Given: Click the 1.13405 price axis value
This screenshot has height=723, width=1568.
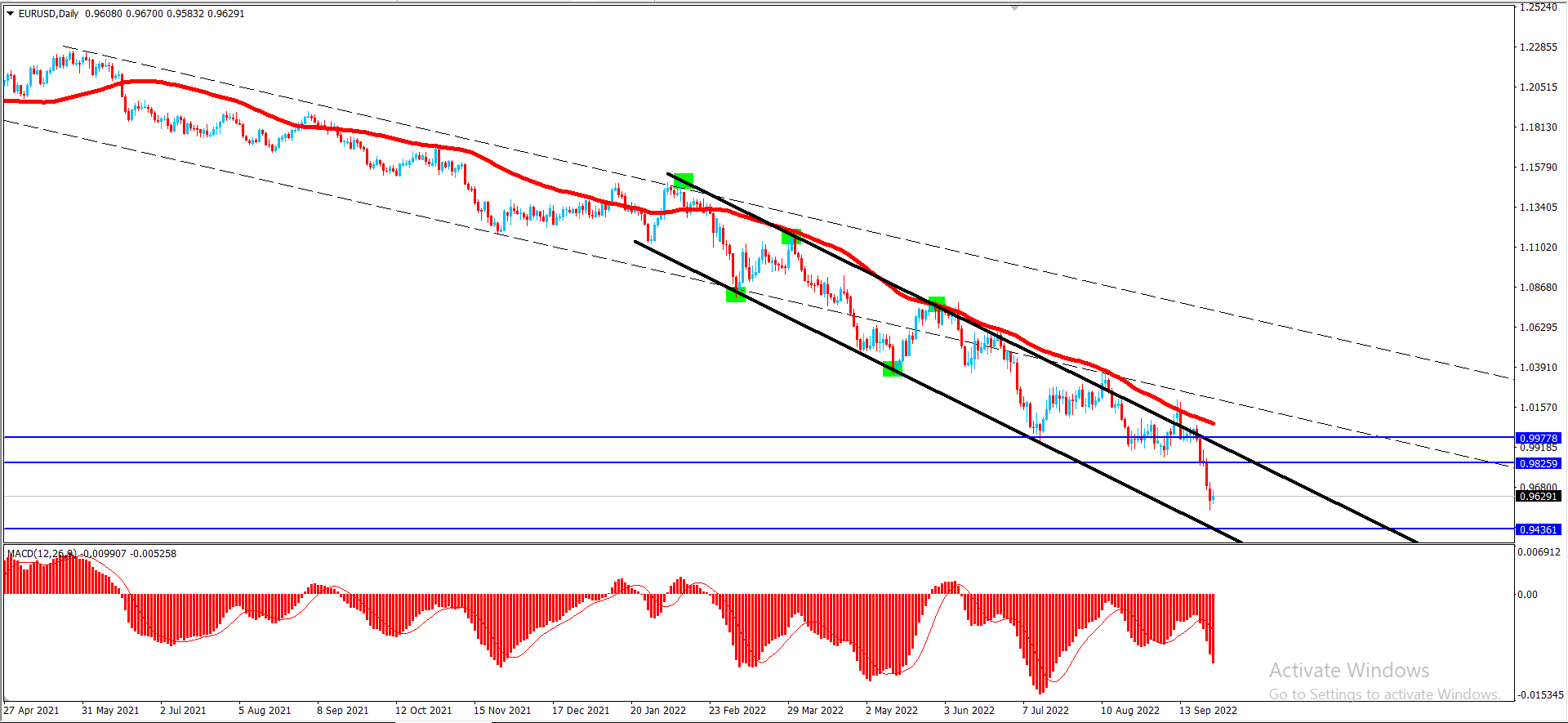Looking at the screenshot, I should [1538, 207].
